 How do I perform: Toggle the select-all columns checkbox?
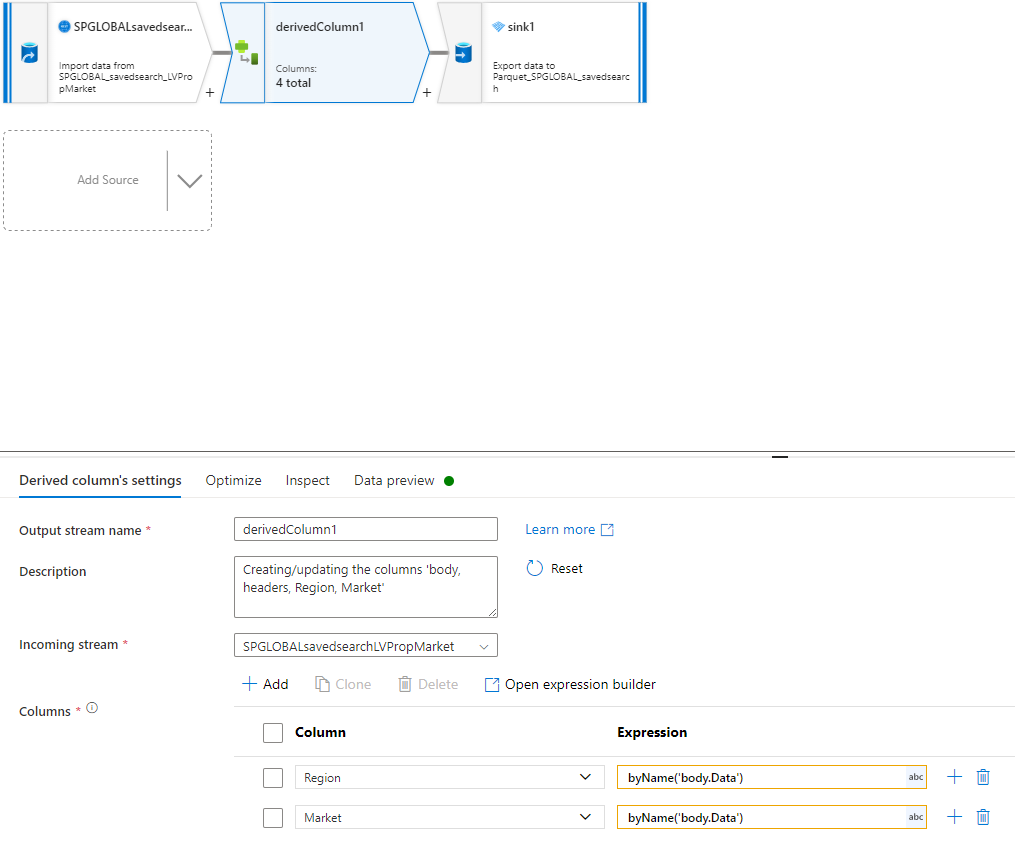coord(273,733)
